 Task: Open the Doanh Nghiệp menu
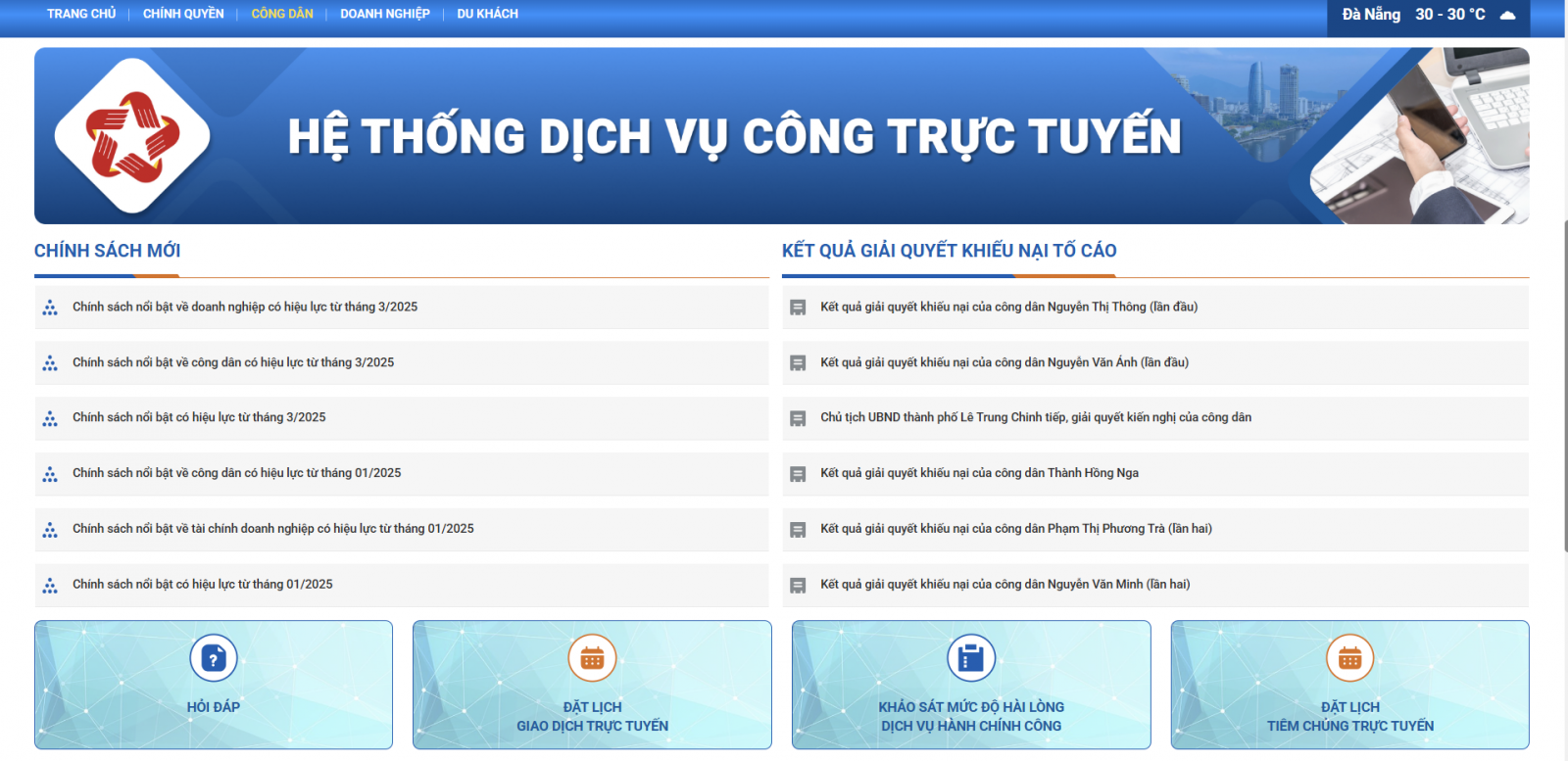[x=385, y=14]
